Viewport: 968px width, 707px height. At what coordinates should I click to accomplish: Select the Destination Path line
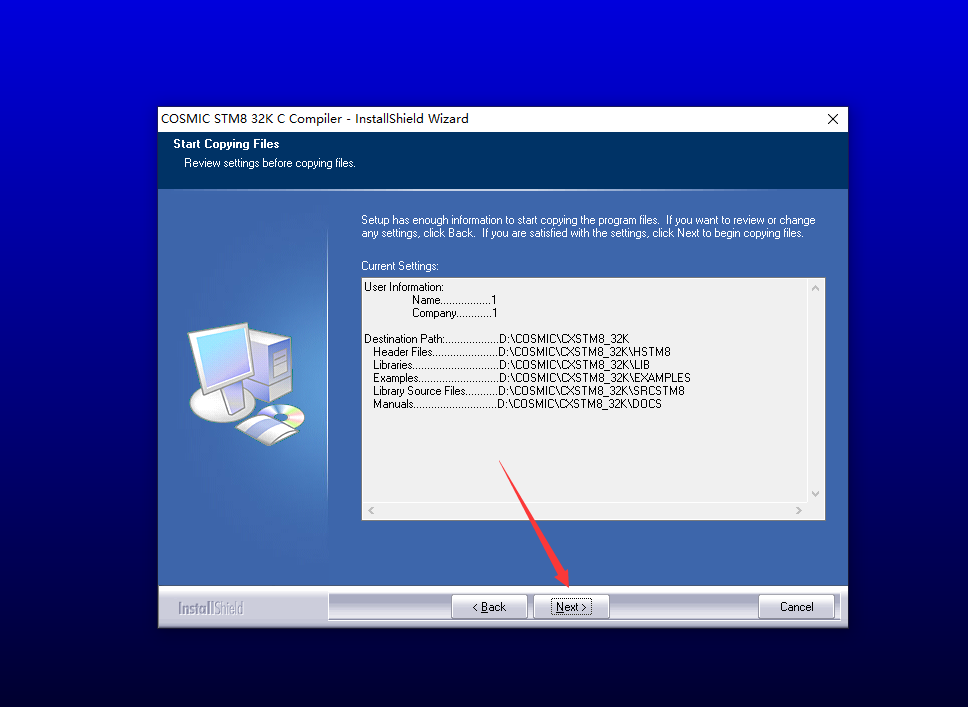coord(496,338)
